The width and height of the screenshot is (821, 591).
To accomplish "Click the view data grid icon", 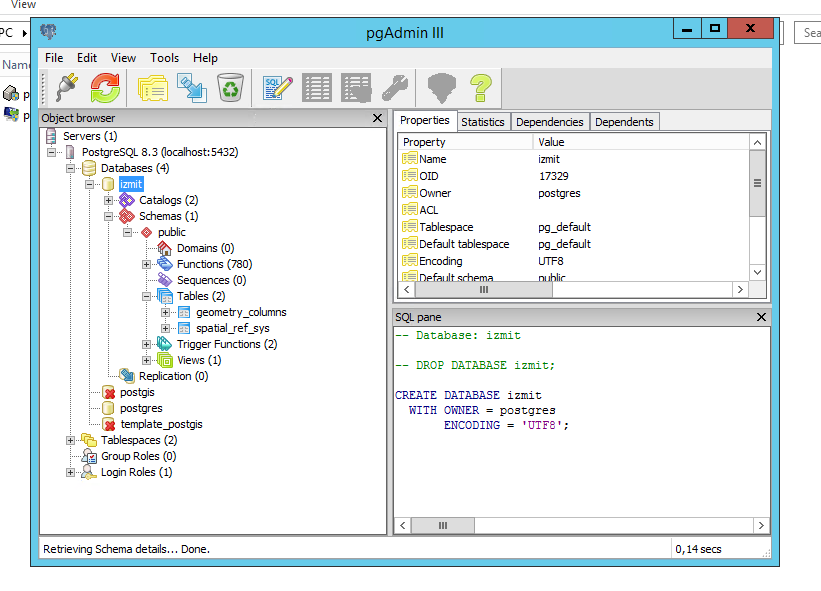I will pyautogui.click(x=317, y=88).
